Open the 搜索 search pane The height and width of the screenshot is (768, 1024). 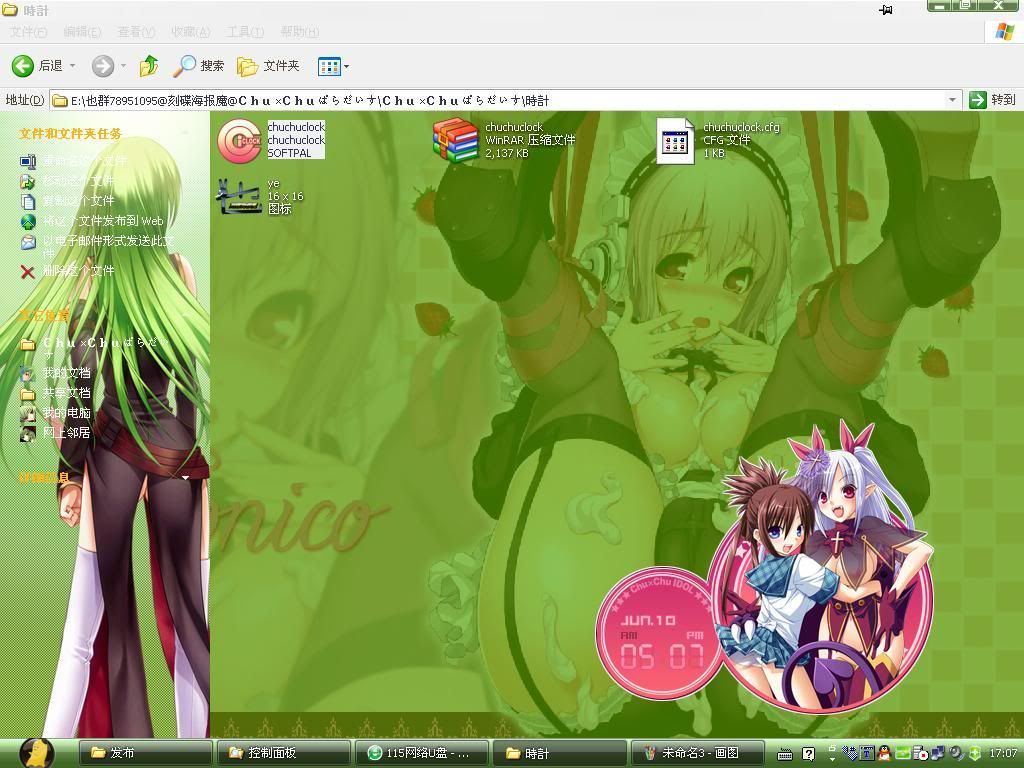tap(199, 66)
